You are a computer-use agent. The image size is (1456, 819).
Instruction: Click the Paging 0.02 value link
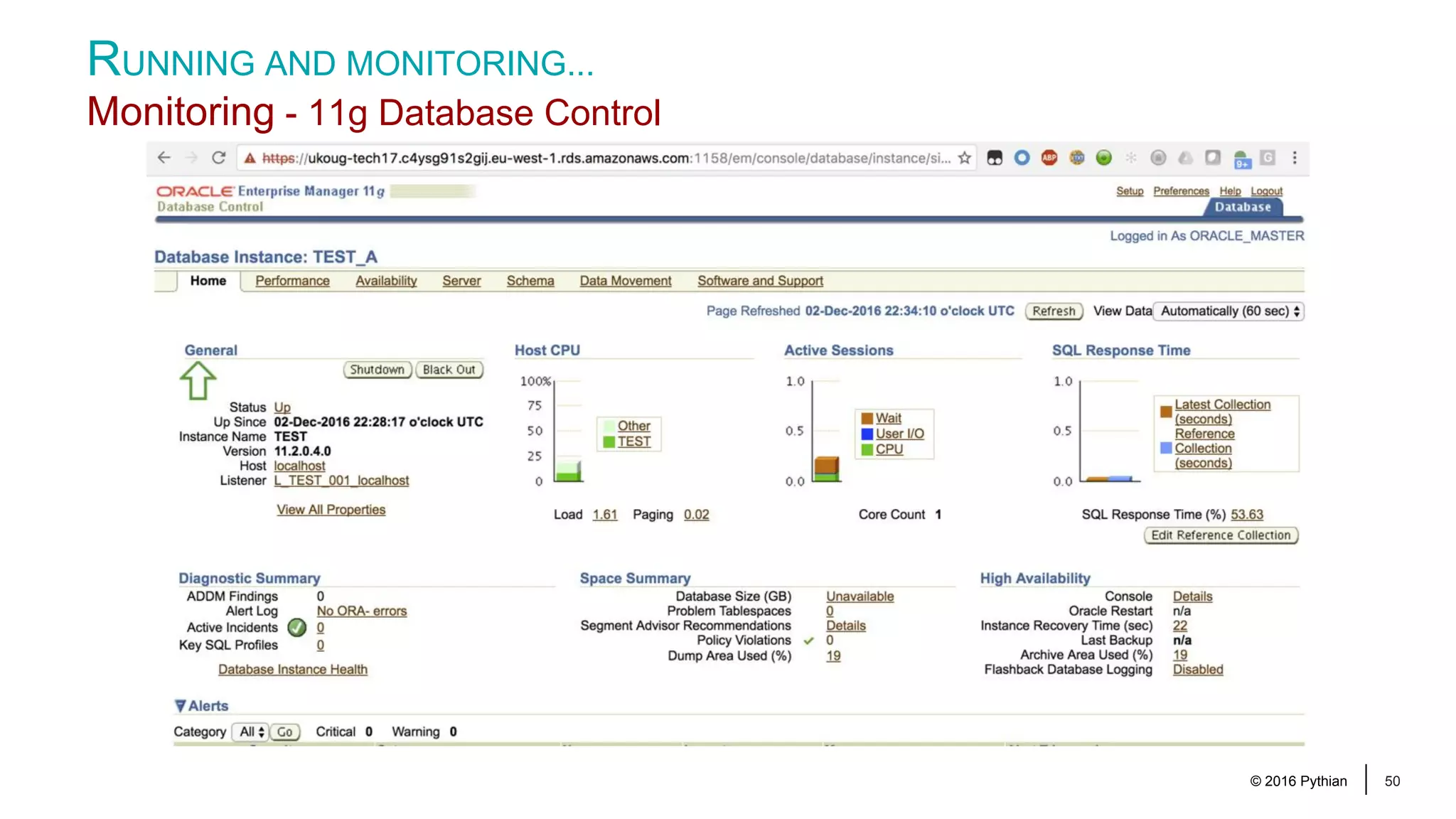click(697, 515)
